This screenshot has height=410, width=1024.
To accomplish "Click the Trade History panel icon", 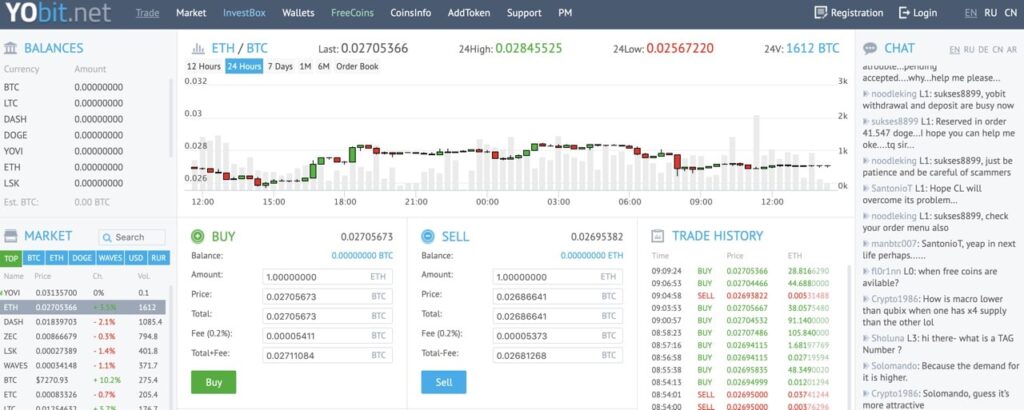I will 658,236.
